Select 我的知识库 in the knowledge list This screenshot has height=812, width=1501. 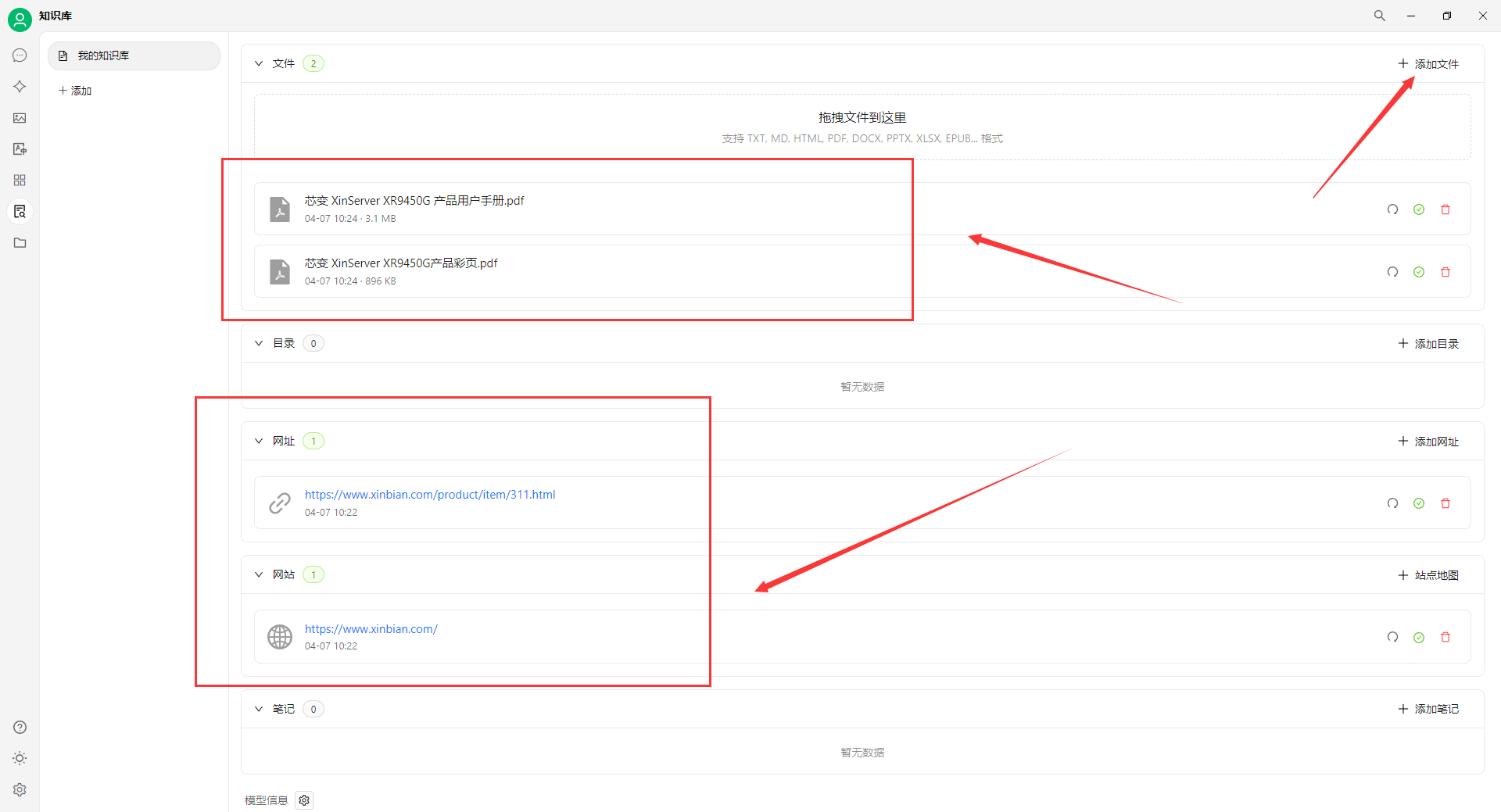pos(134,55)
